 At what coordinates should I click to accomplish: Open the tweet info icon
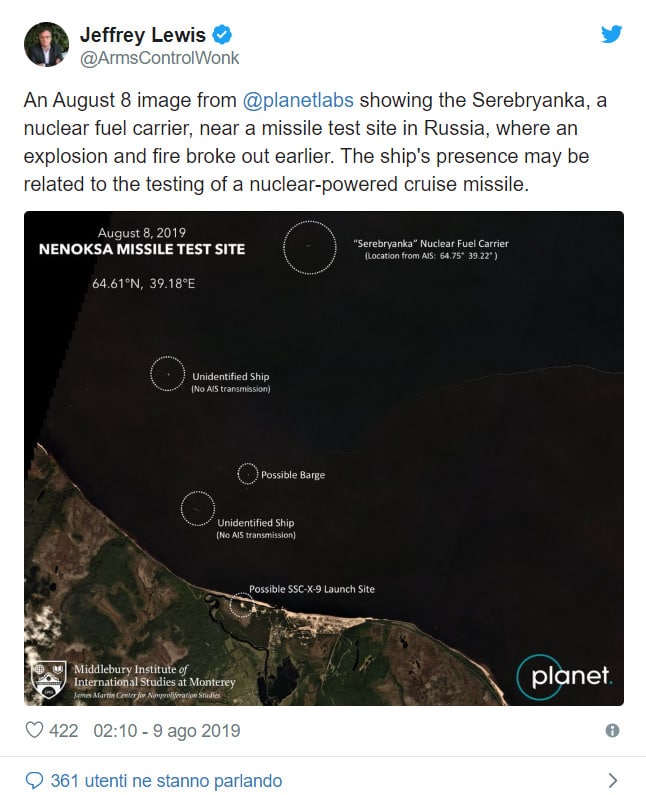click(x=612, y=730)
